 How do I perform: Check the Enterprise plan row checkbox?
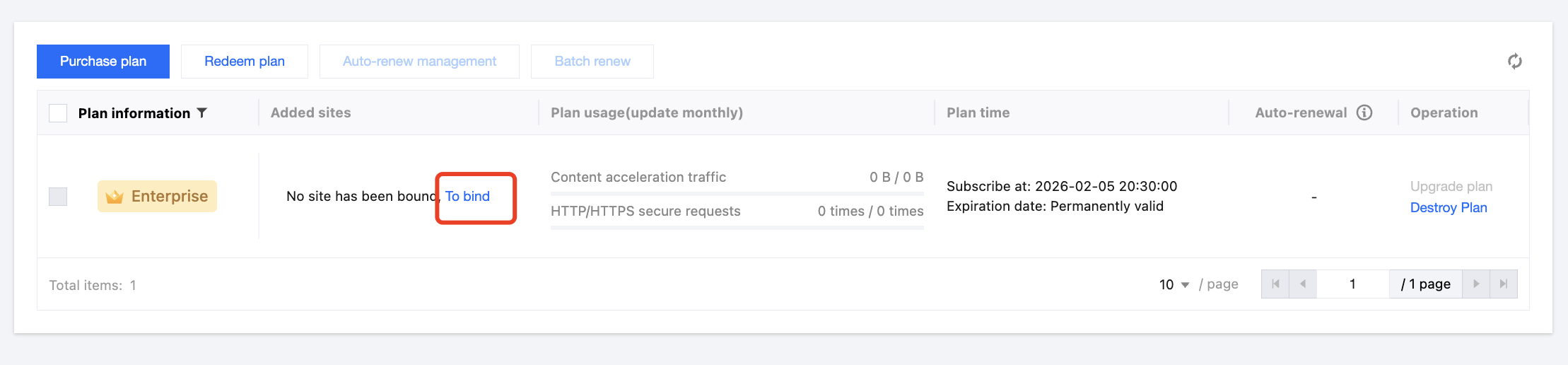[58, 196]
